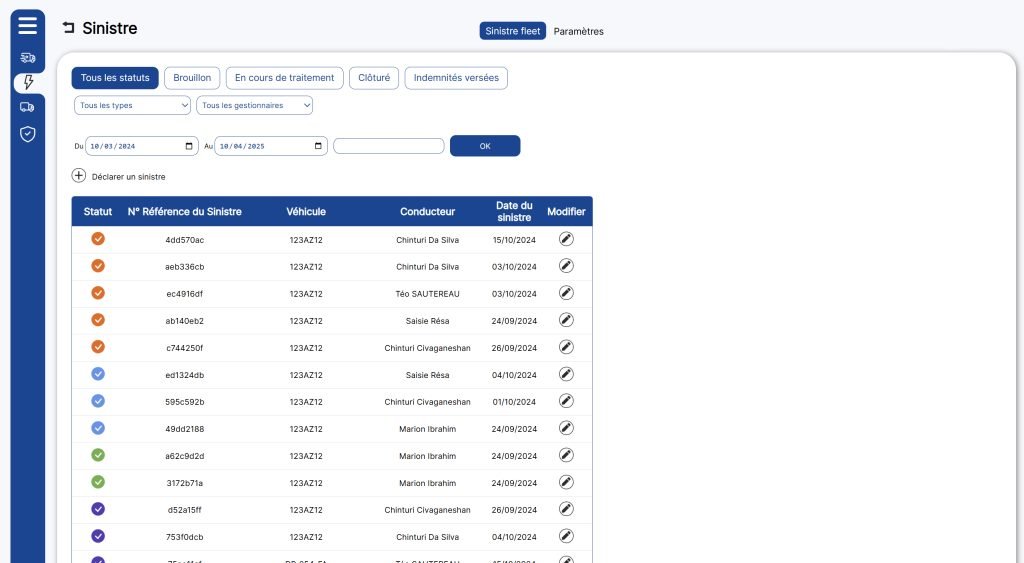Click green status icon of a62c9d2d

pos(98,455)
